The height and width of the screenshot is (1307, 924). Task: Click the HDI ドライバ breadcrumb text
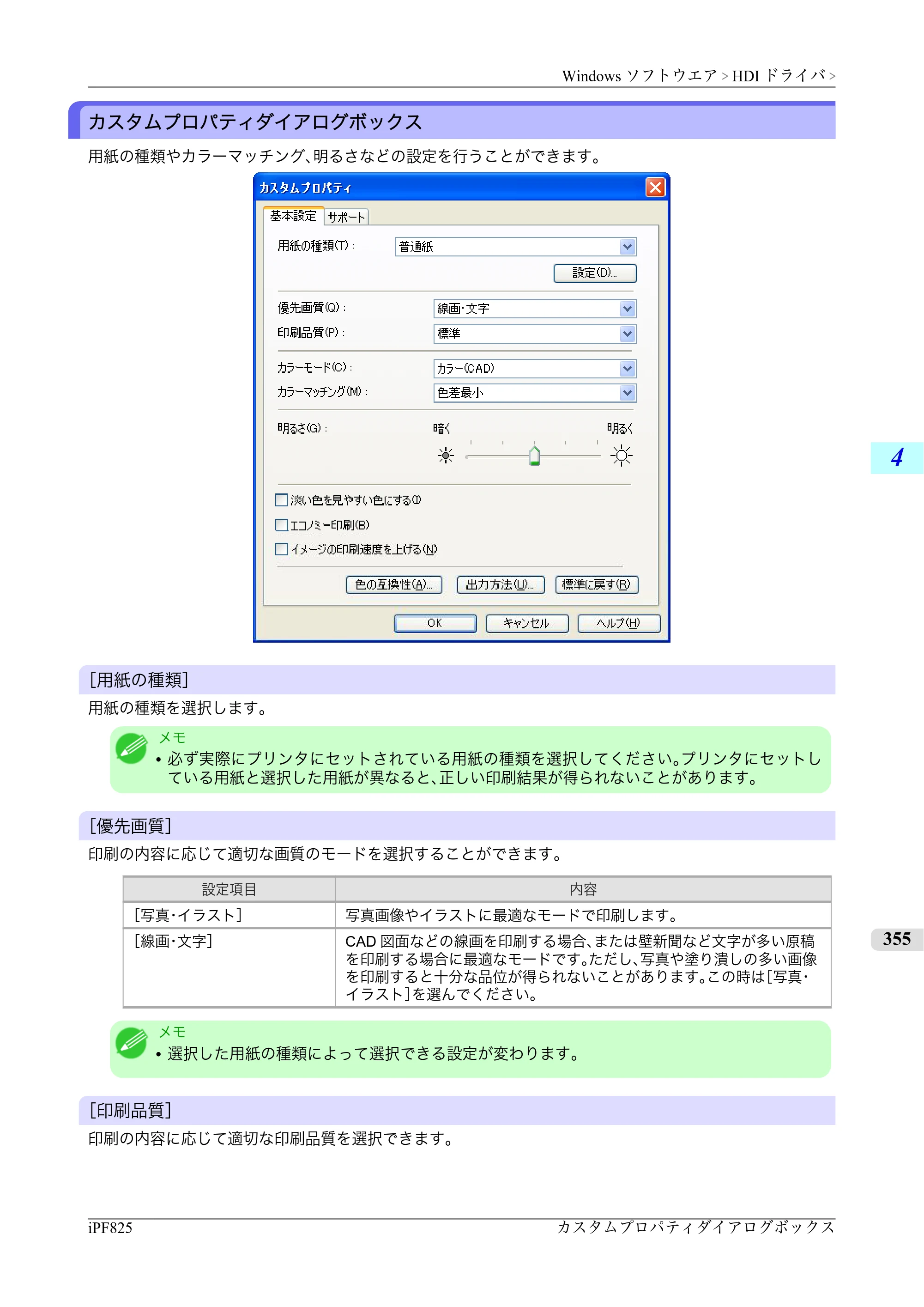tap(779, 76)
